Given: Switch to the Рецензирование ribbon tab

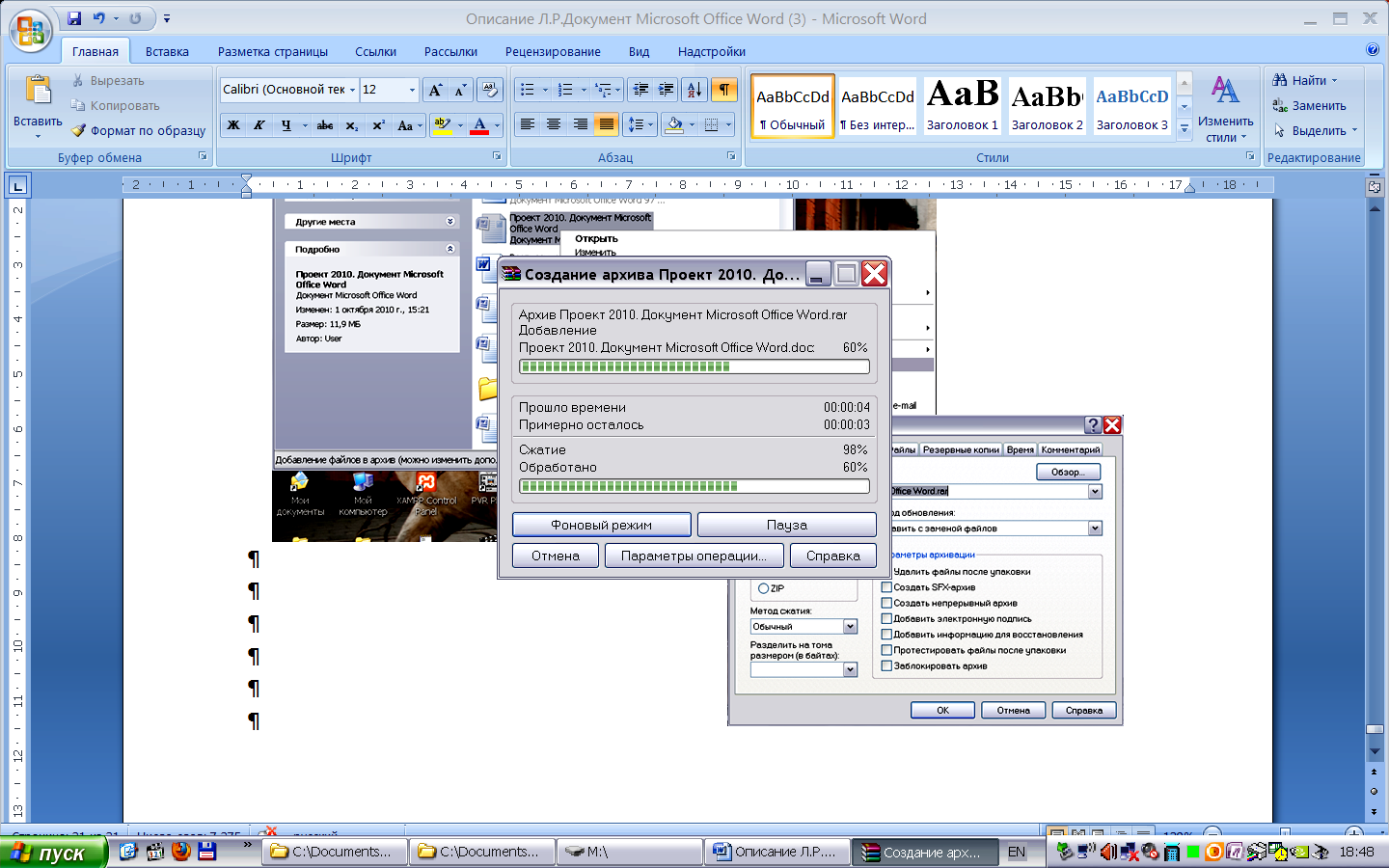Looking at the screenshot, I should tap(553, 52).
